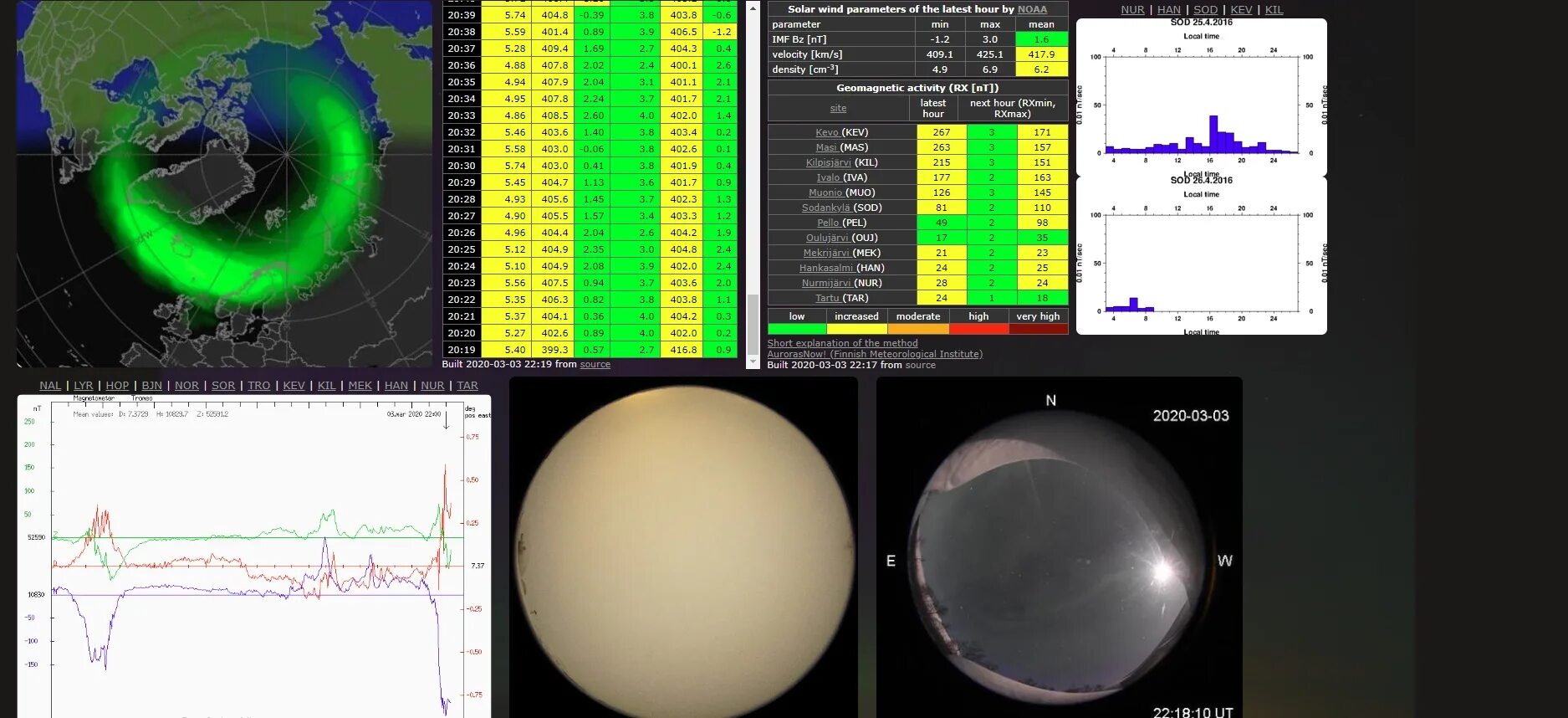The height and width of the screenshot is (718, 1568).
Task: Select the NAL magnetometer station link
Action: coord(50,386)
